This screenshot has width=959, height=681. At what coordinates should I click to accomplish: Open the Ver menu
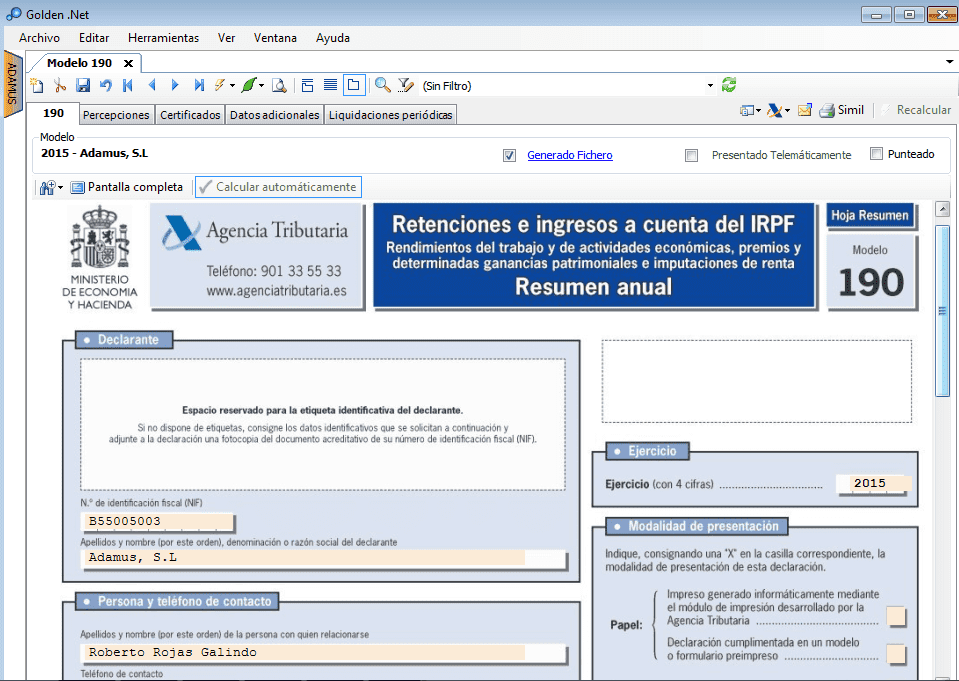pos(226,38)
